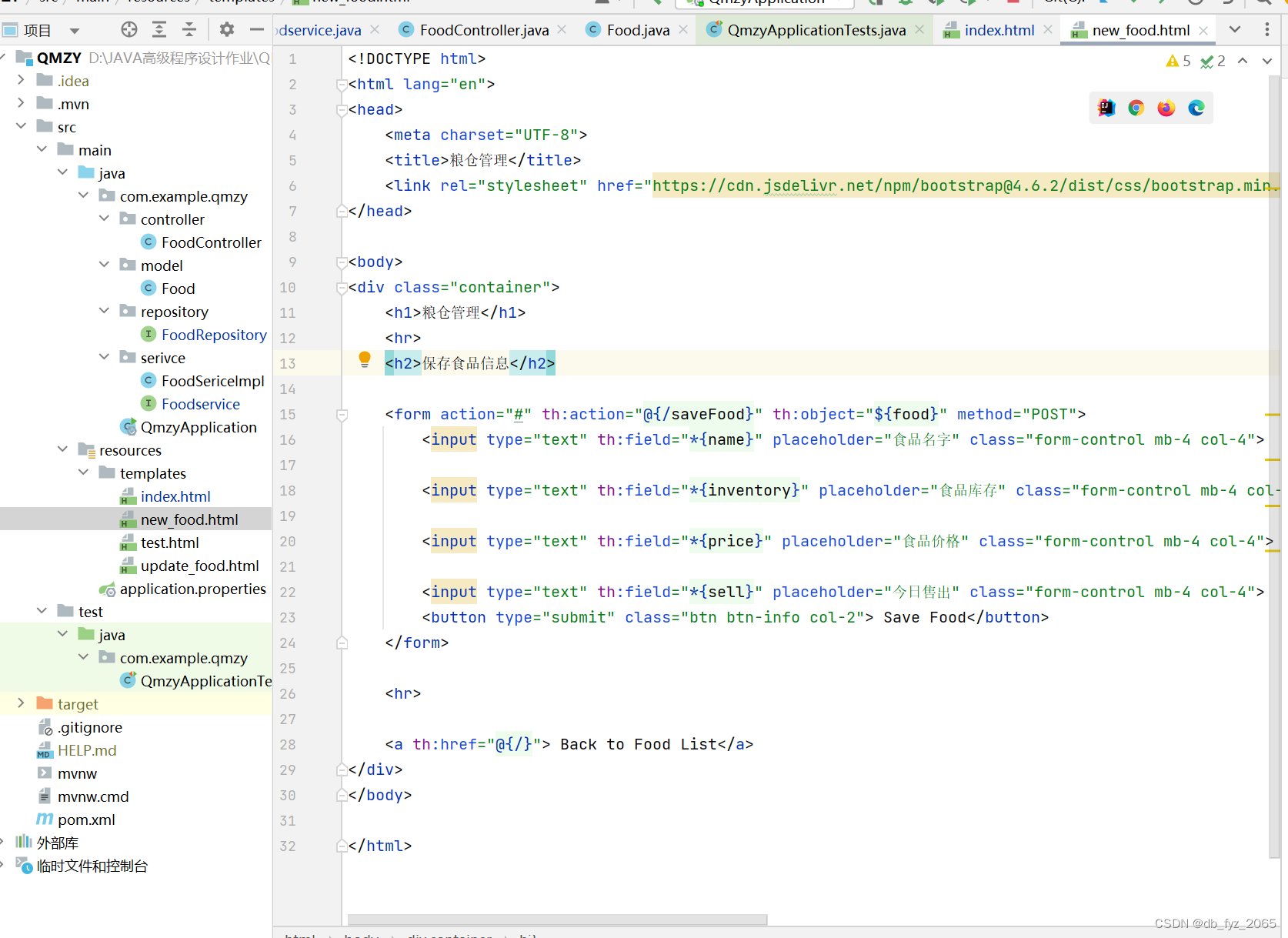Click the yellow lightbulb intention icon
1288x938 pixels.
coord(365,359)
